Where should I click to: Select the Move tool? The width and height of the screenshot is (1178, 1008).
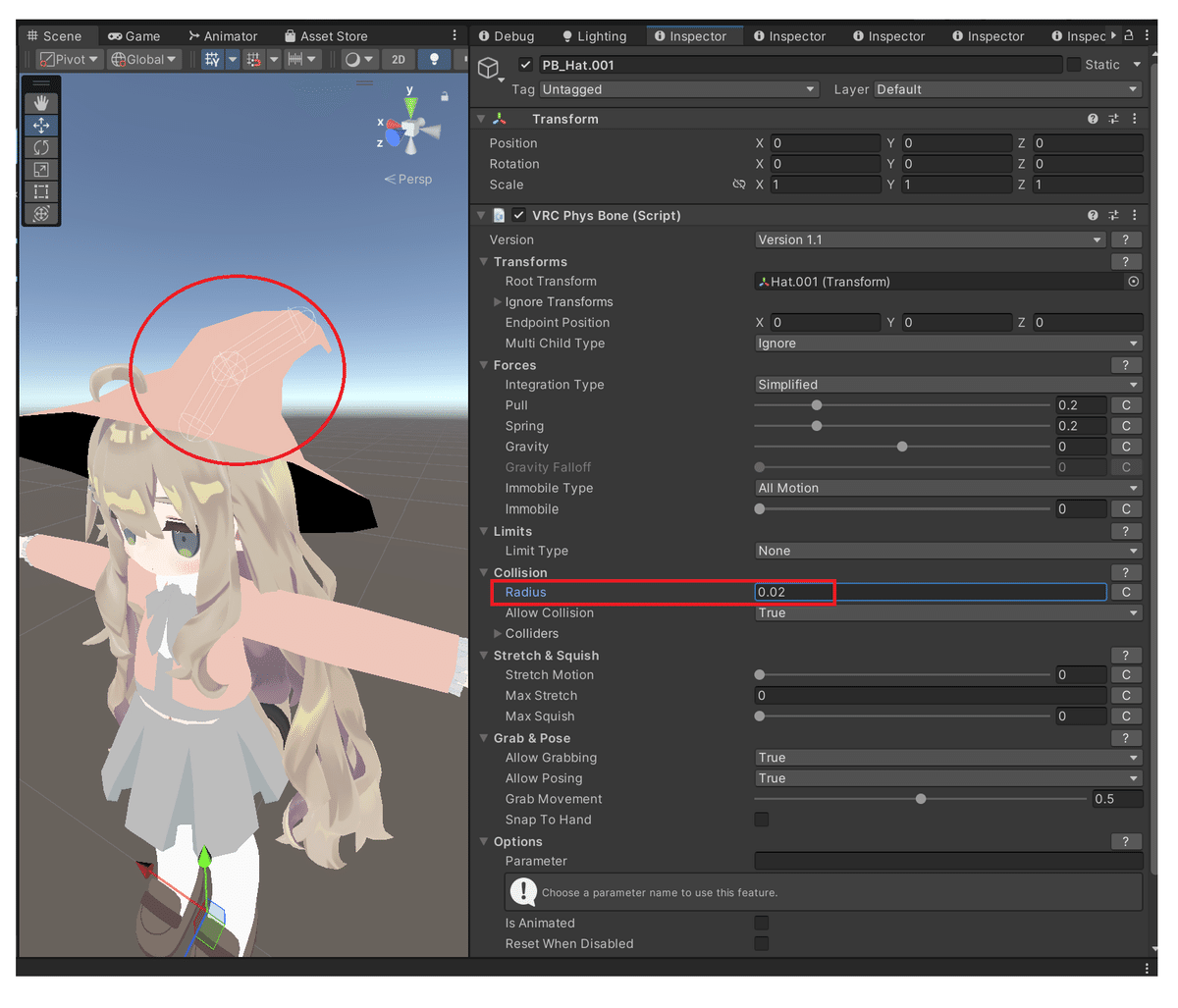(x=40, y=125)
